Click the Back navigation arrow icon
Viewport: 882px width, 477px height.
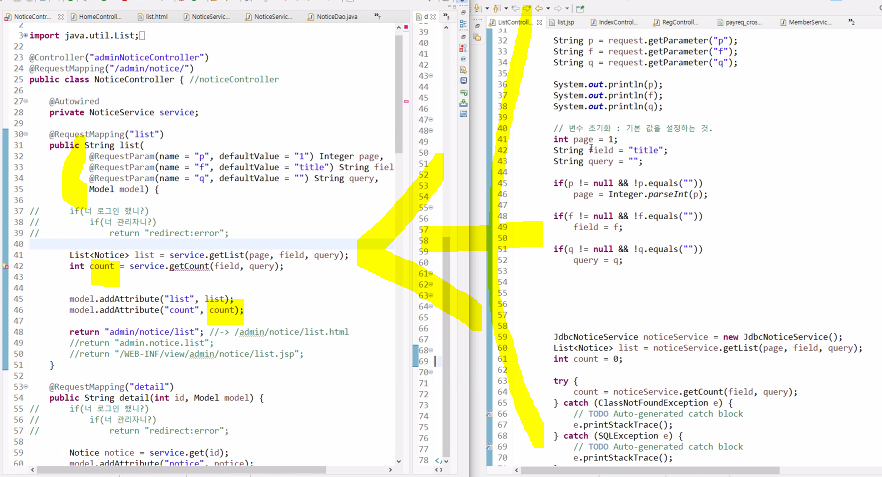pyautogui.click(x=539, y=8)
